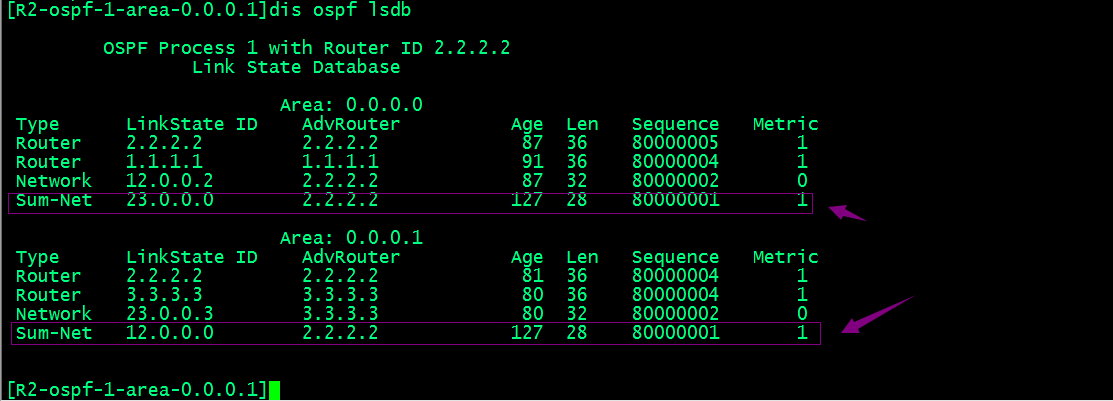Click Age 127 in the Sum-Net 23.0.0.0 row
The width and height of the screenshot is (1113, 401).
527,200
